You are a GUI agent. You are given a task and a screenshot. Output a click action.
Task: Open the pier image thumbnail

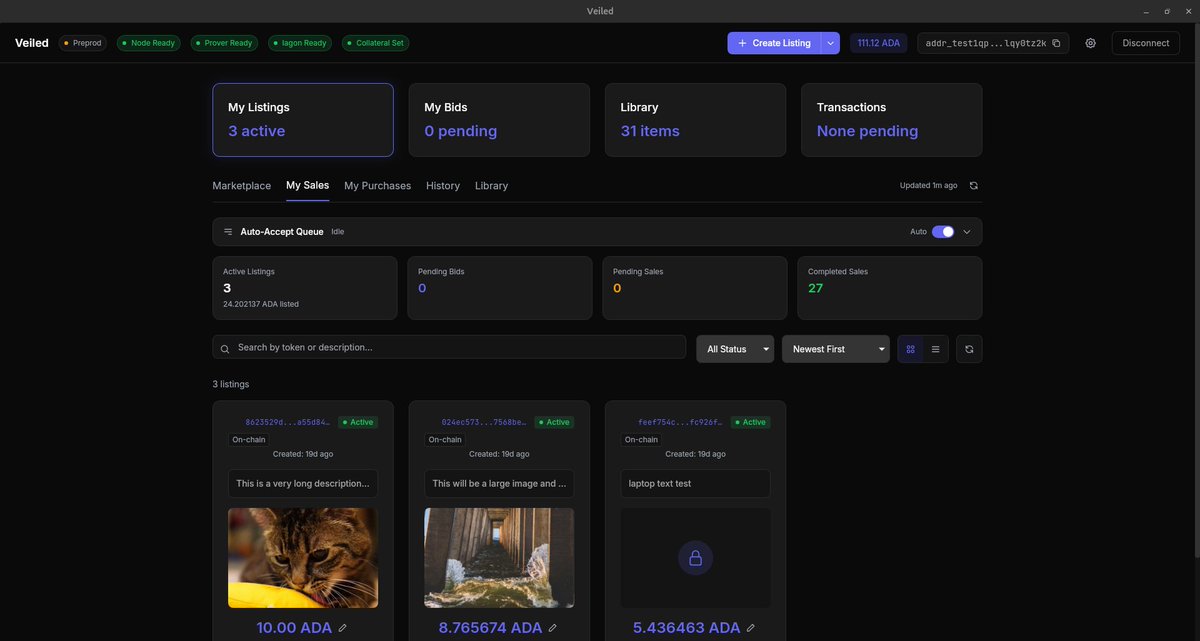point(499,558)
